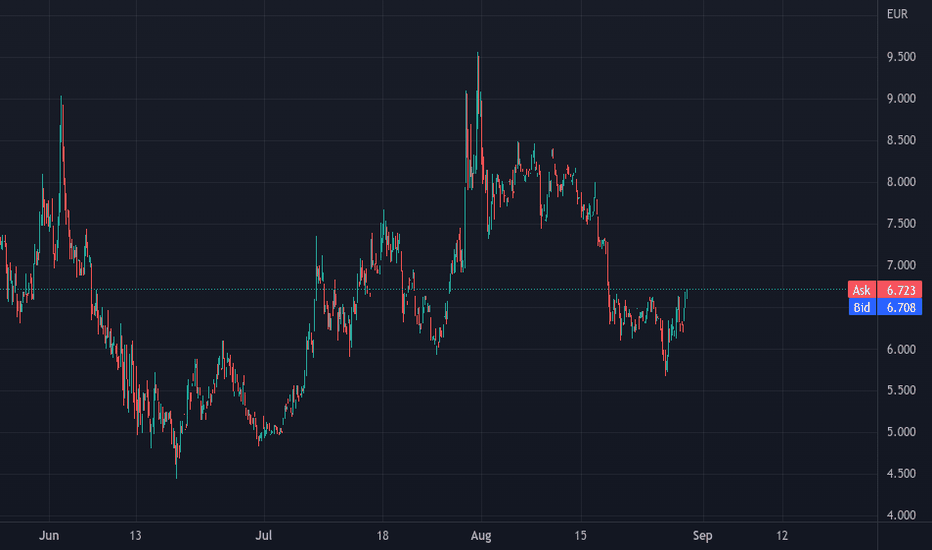This screenshot has width=932, height=550.
Task: Click the Jun date label
Action: pos(49,536)
